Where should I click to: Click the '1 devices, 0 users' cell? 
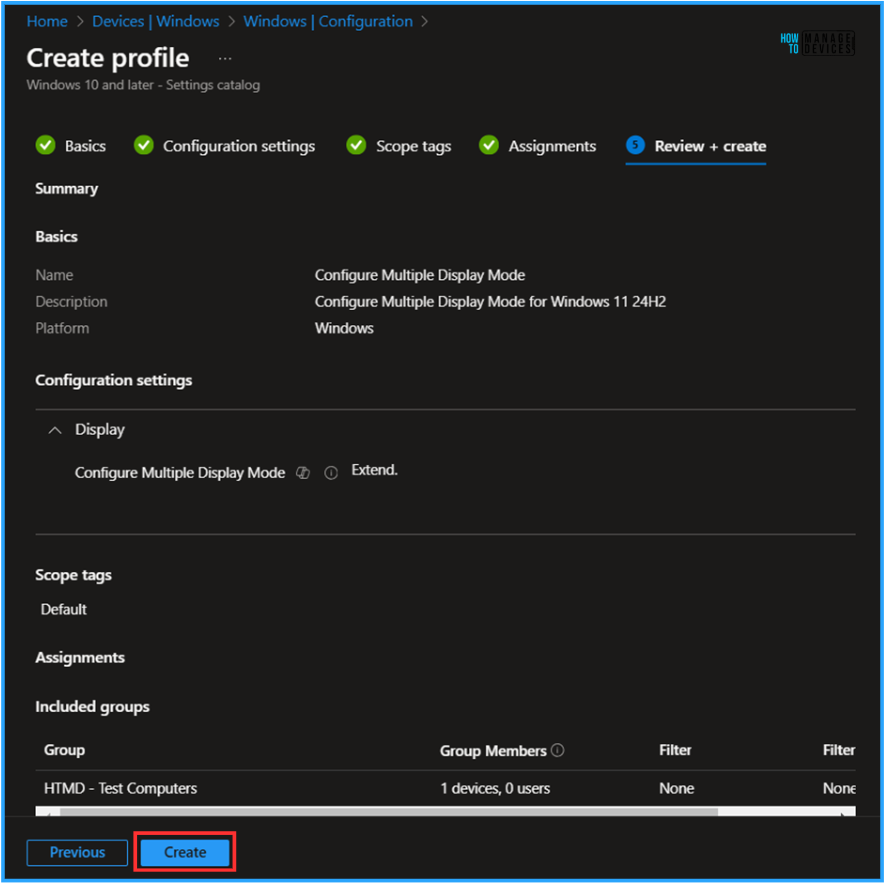495,788
